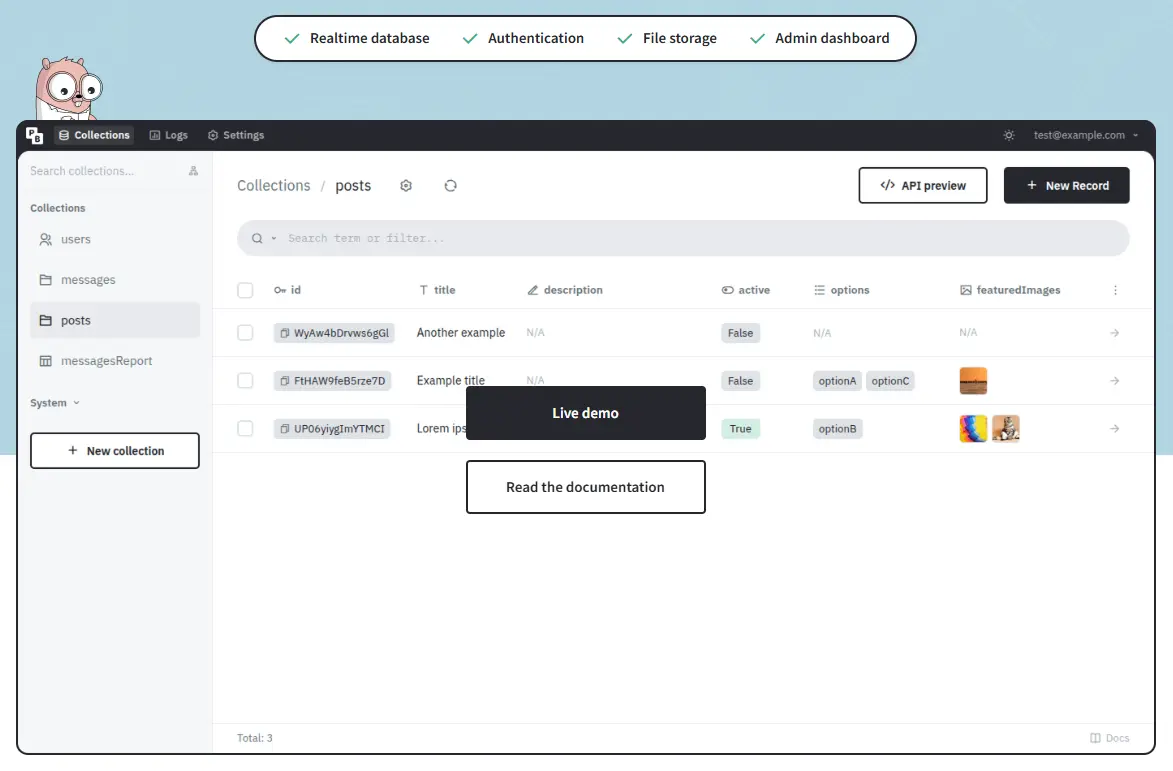This screenshot has width=1173, height=771.
Task: Sort by the title column header
Action: (x=437, y=290)
